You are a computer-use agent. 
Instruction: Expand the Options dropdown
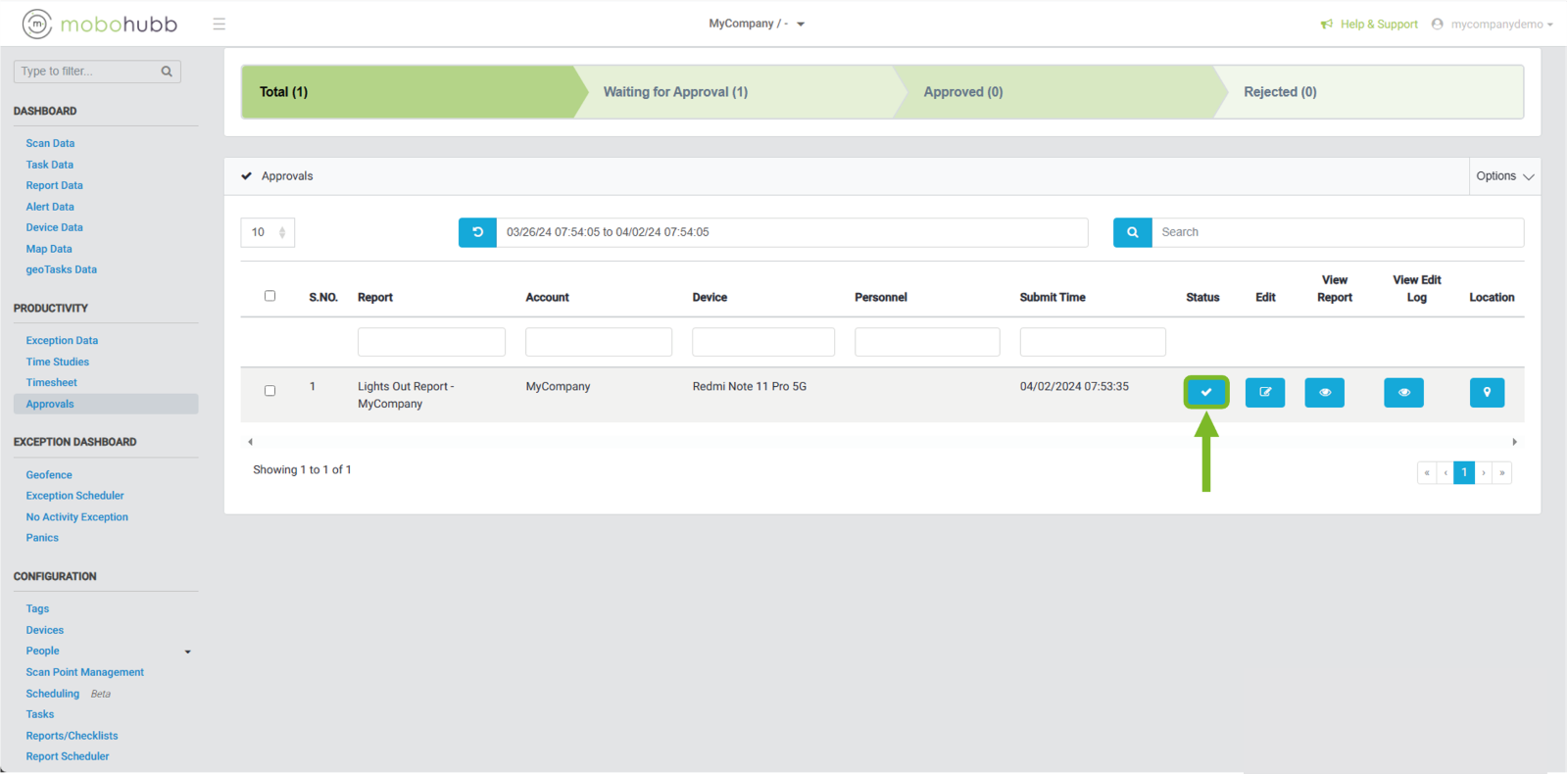click(x=1504, y=176)
